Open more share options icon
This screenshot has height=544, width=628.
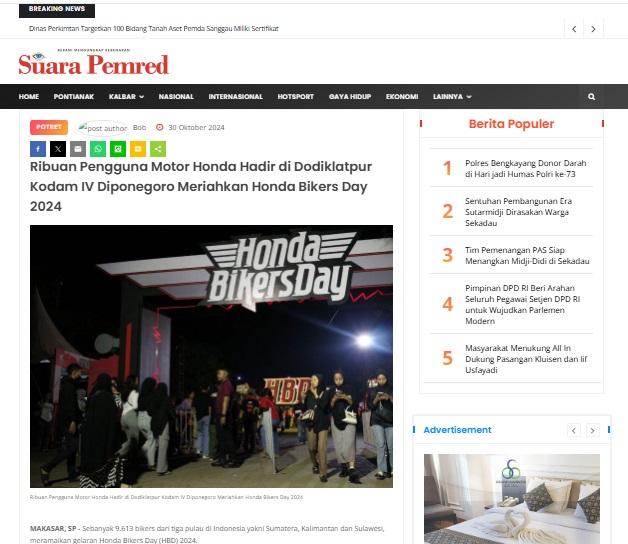click(x=158, y=149)
